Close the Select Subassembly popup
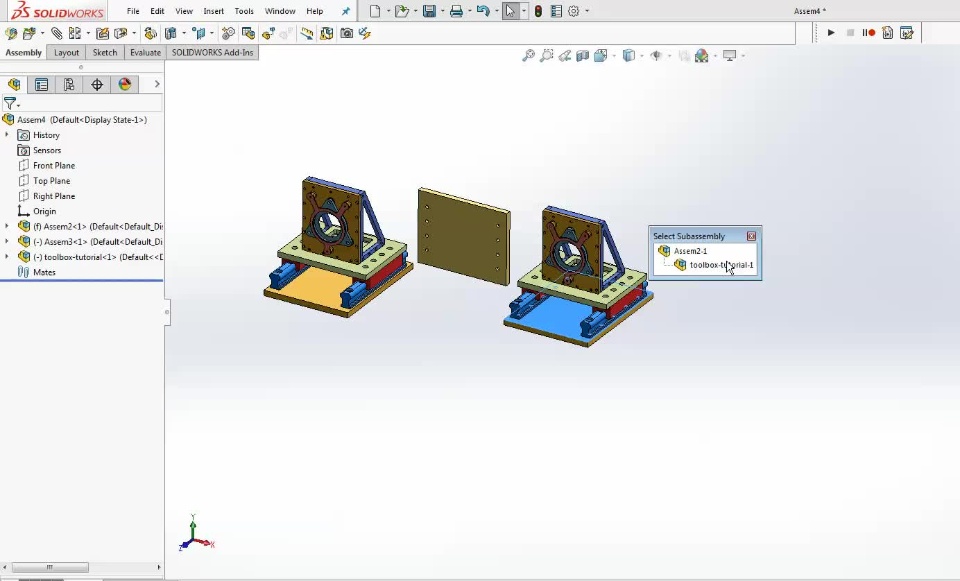 (751, 236)
